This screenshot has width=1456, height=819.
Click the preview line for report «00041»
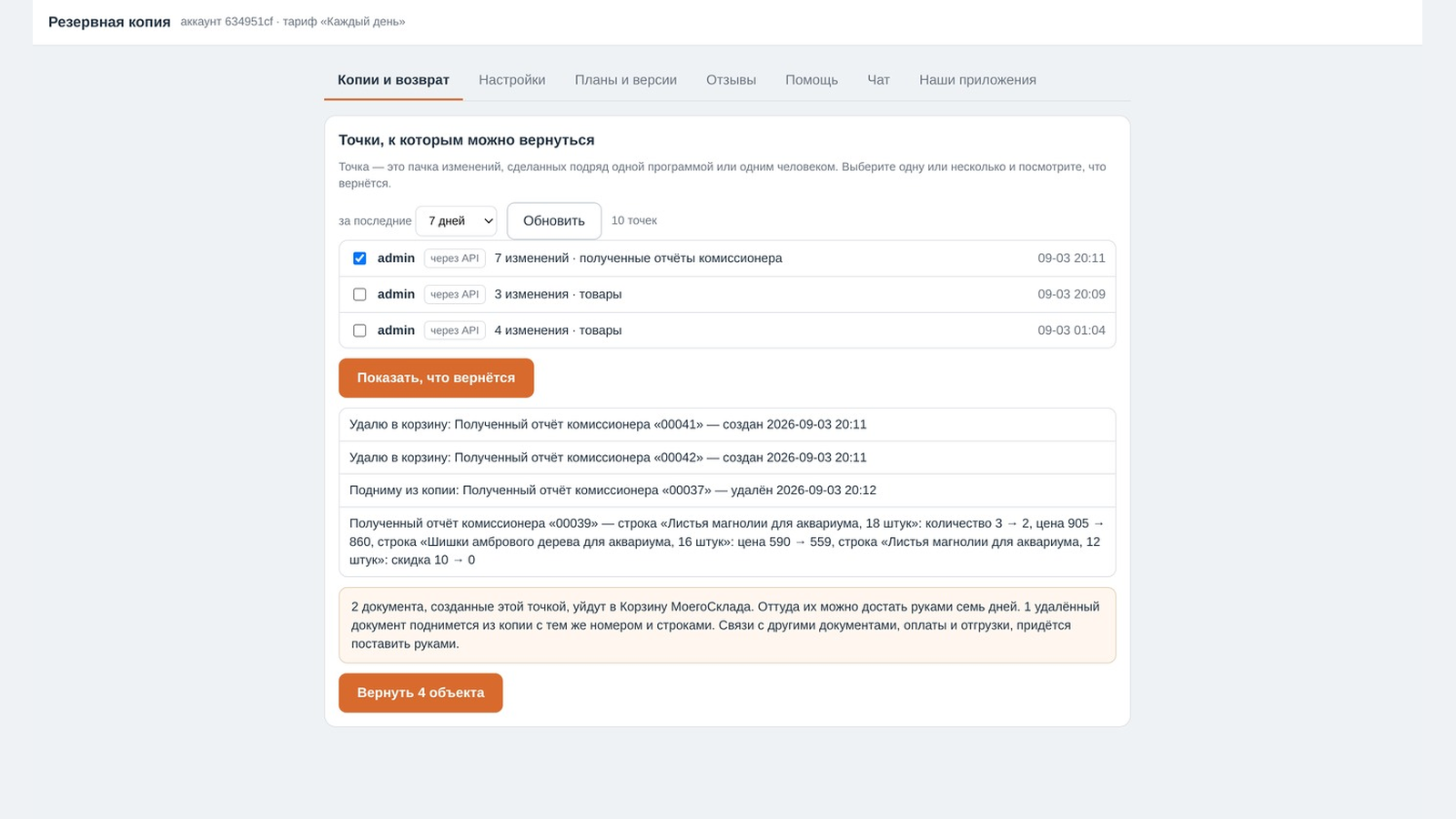(727, 425)
